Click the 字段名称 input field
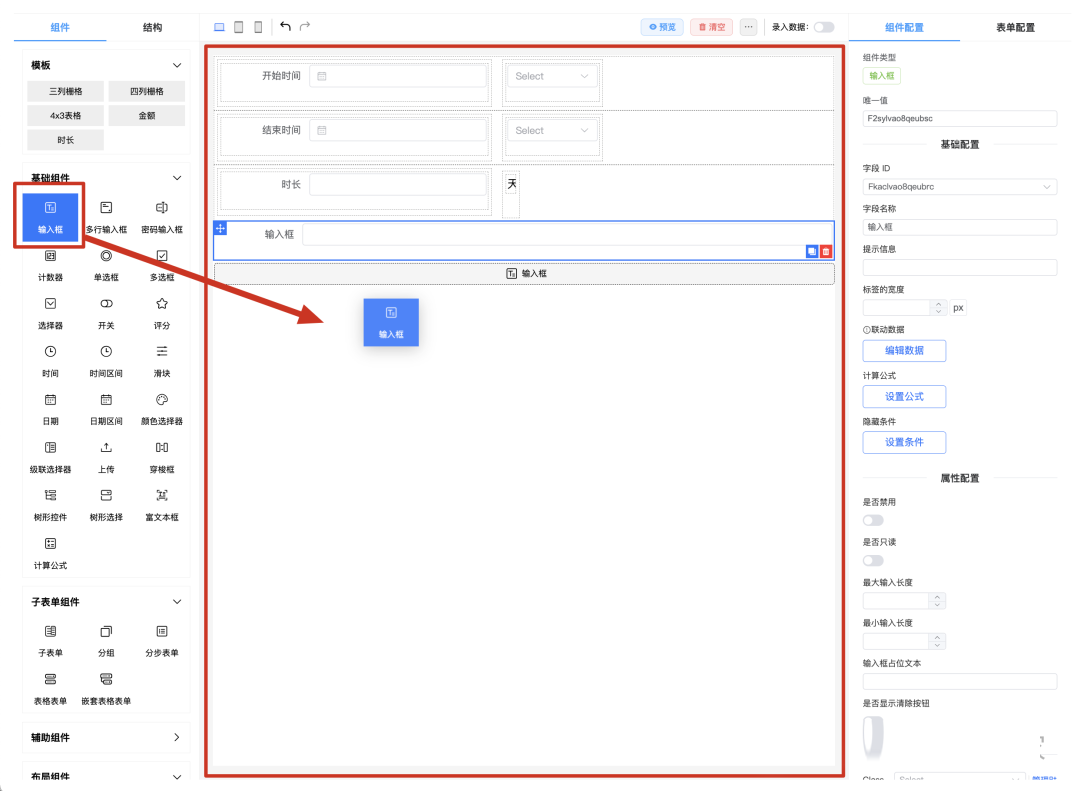1080x791 pixels. 959,227
